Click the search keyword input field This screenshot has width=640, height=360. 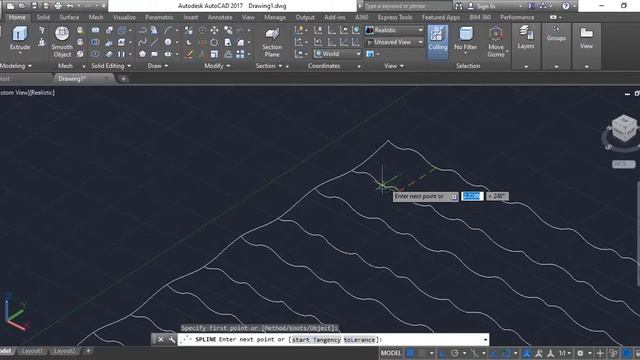[407, 6]
